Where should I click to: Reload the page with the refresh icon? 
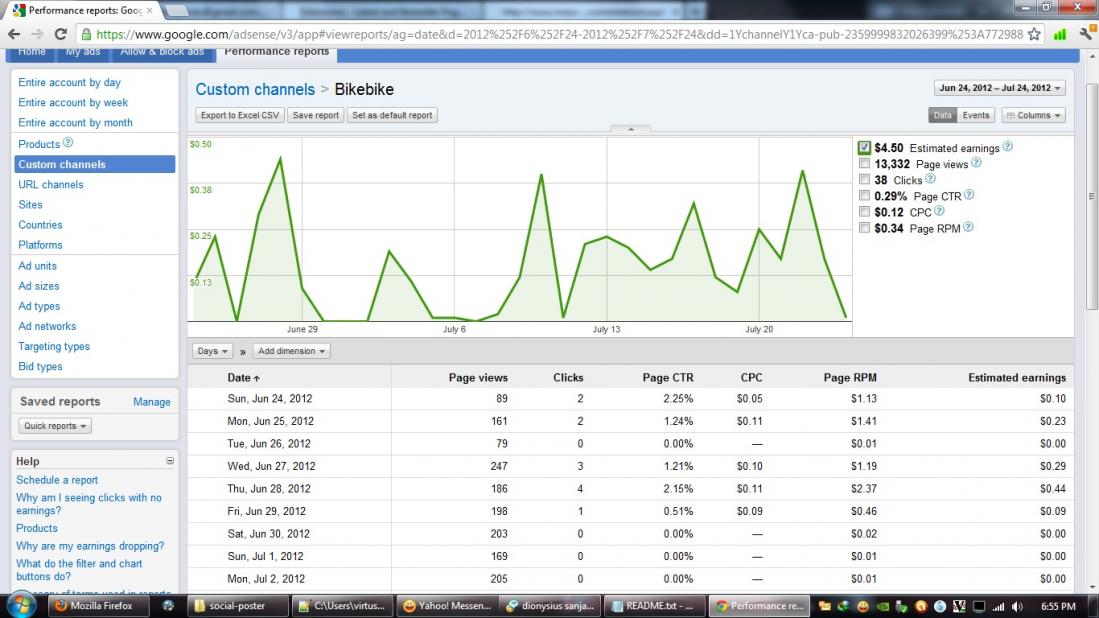click(x=60, y=34)
